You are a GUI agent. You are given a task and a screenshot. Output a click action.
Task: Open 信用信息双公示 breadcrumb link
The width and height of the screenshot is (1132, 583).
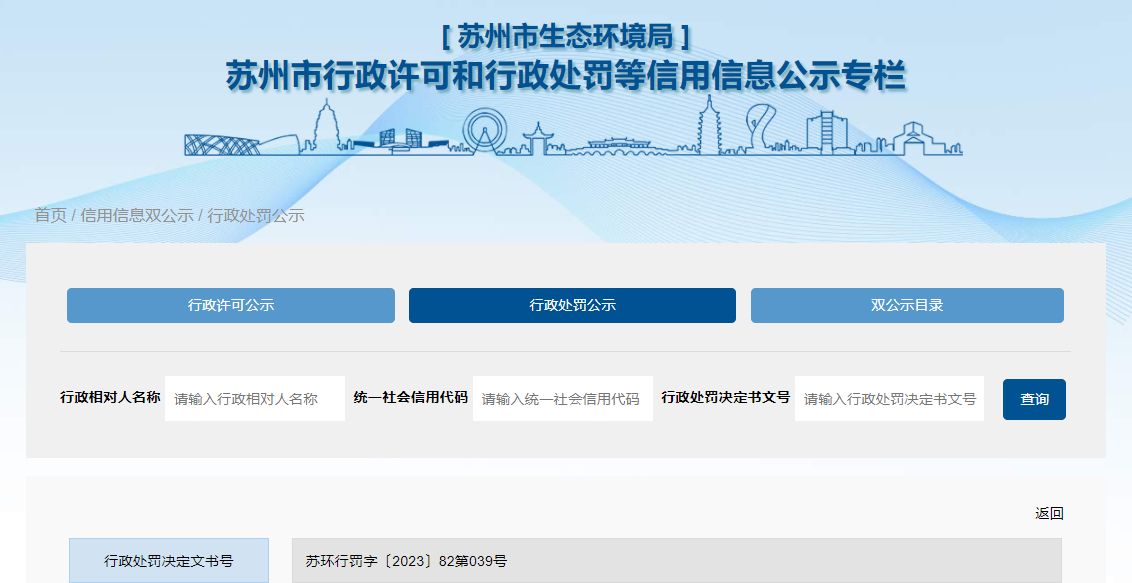[x=137, y=215]
